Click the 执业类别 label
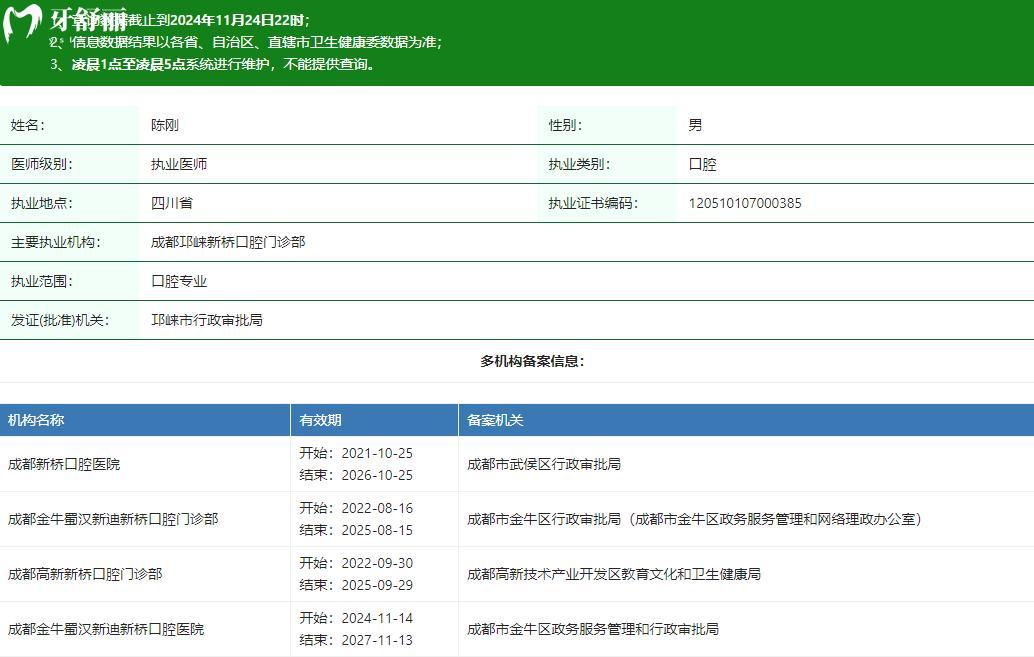1034x657 pixels. [x=579, y=164]
